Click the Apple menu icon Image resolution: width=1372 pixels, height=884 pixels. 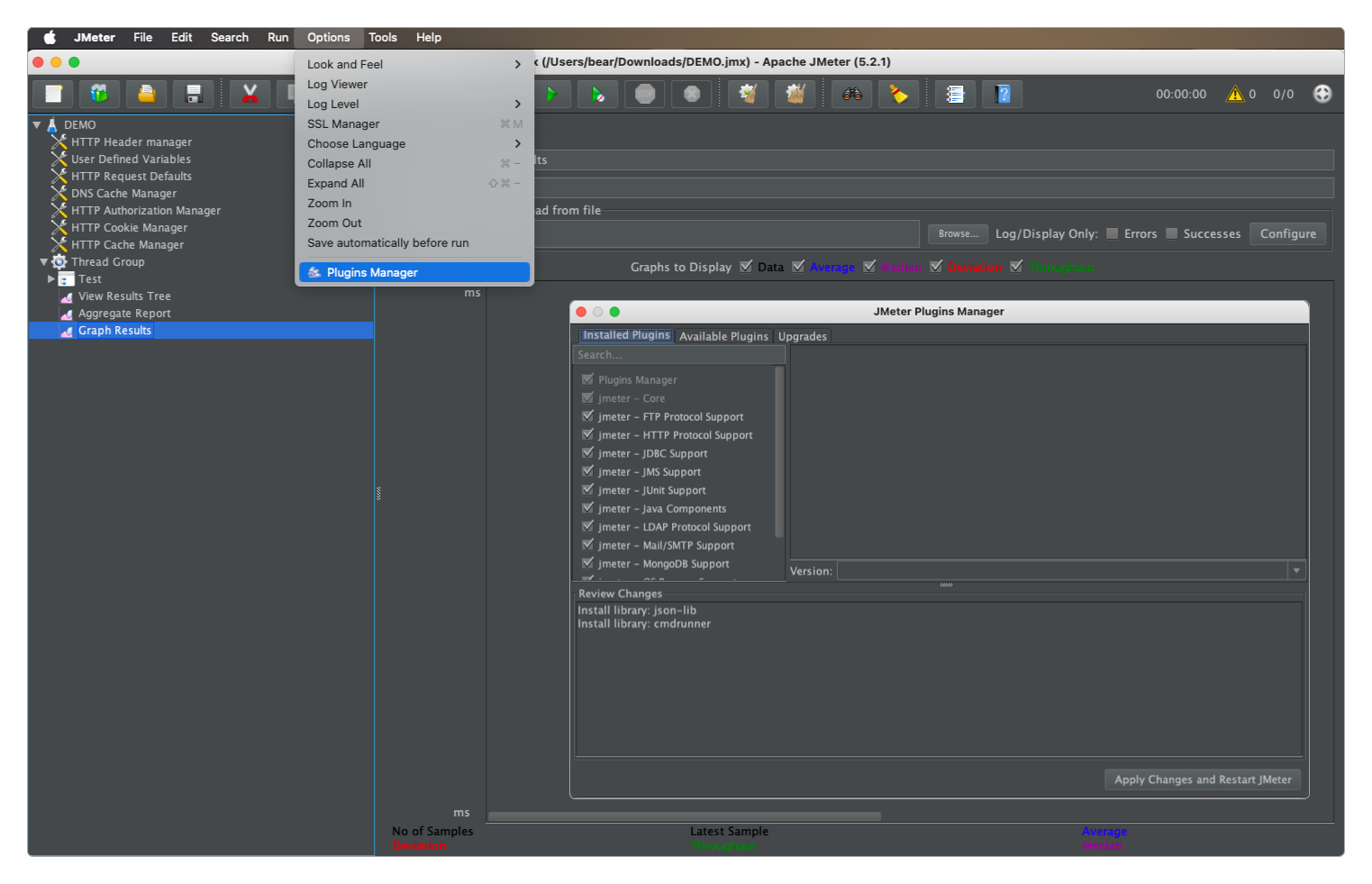50,37
